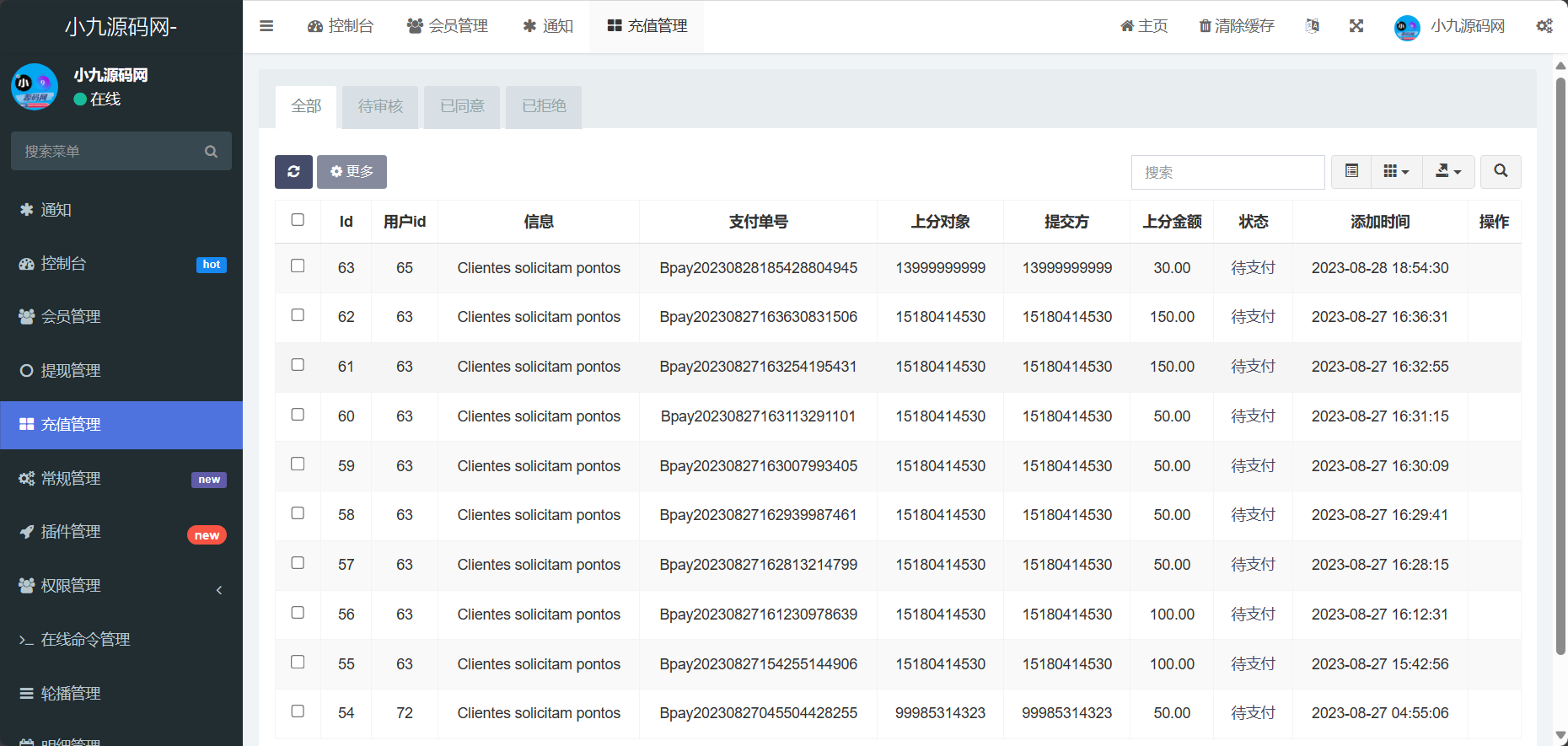
Task: Expand the 权限管理 chevron arrow
Action: (x=219, y=590)
